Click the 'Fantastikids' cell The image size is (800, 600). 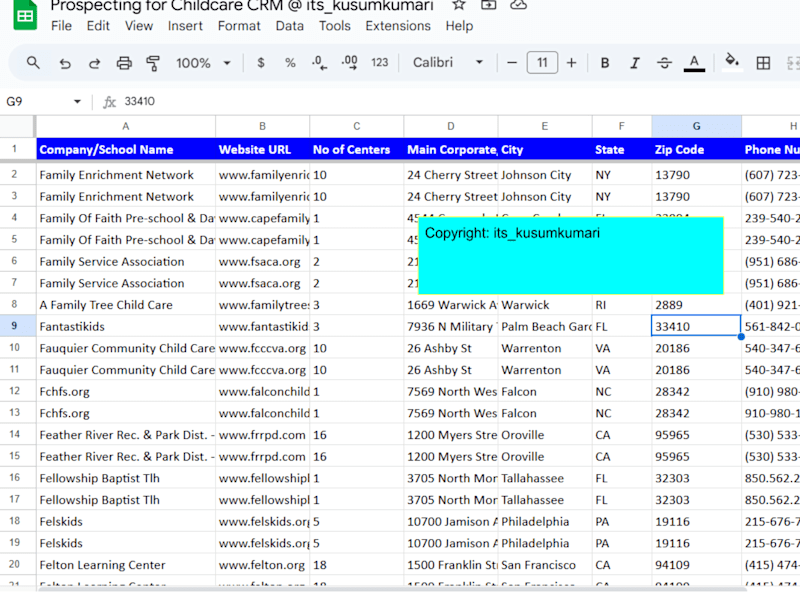pos(126,327)
